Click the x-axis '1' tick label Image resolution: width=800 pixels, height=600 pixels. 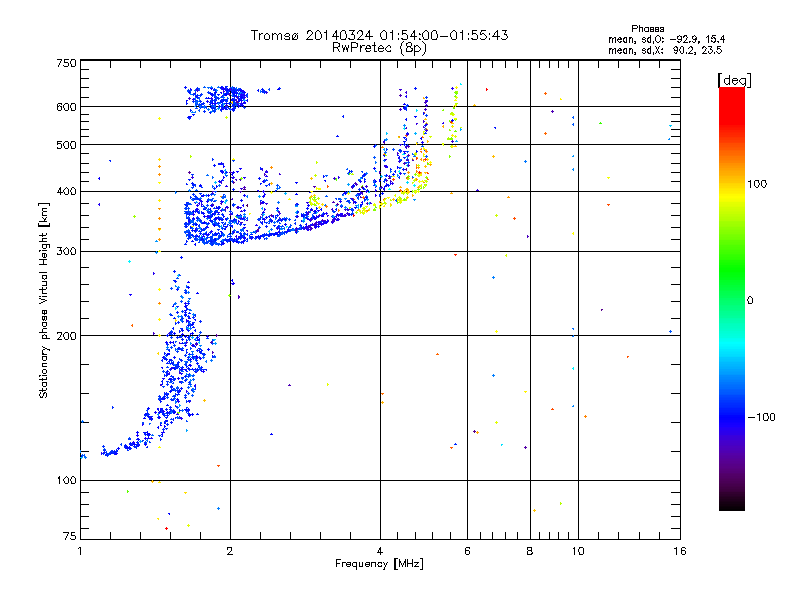click(x=80, y=551)
